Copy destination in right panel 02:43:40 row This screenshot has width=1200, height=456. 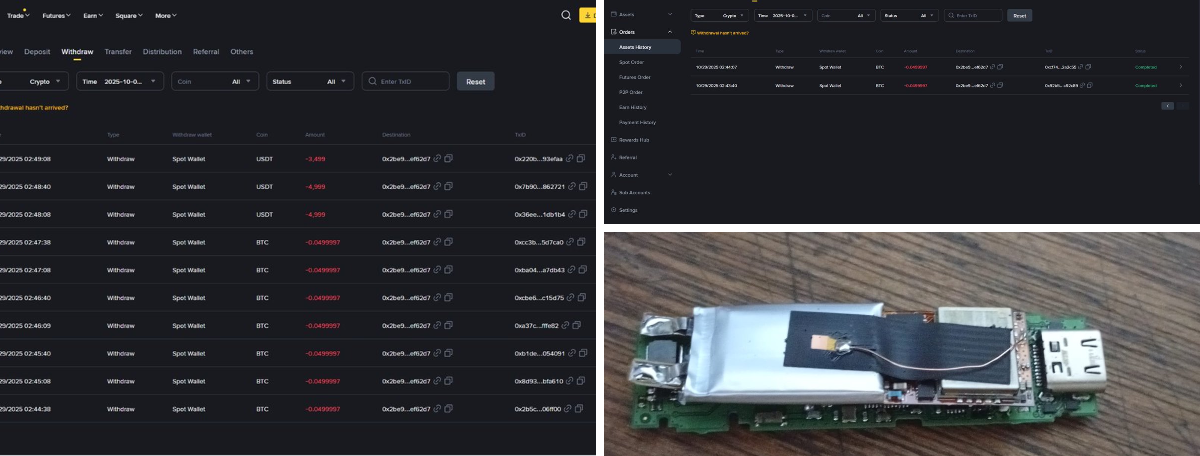[1002, 86]
